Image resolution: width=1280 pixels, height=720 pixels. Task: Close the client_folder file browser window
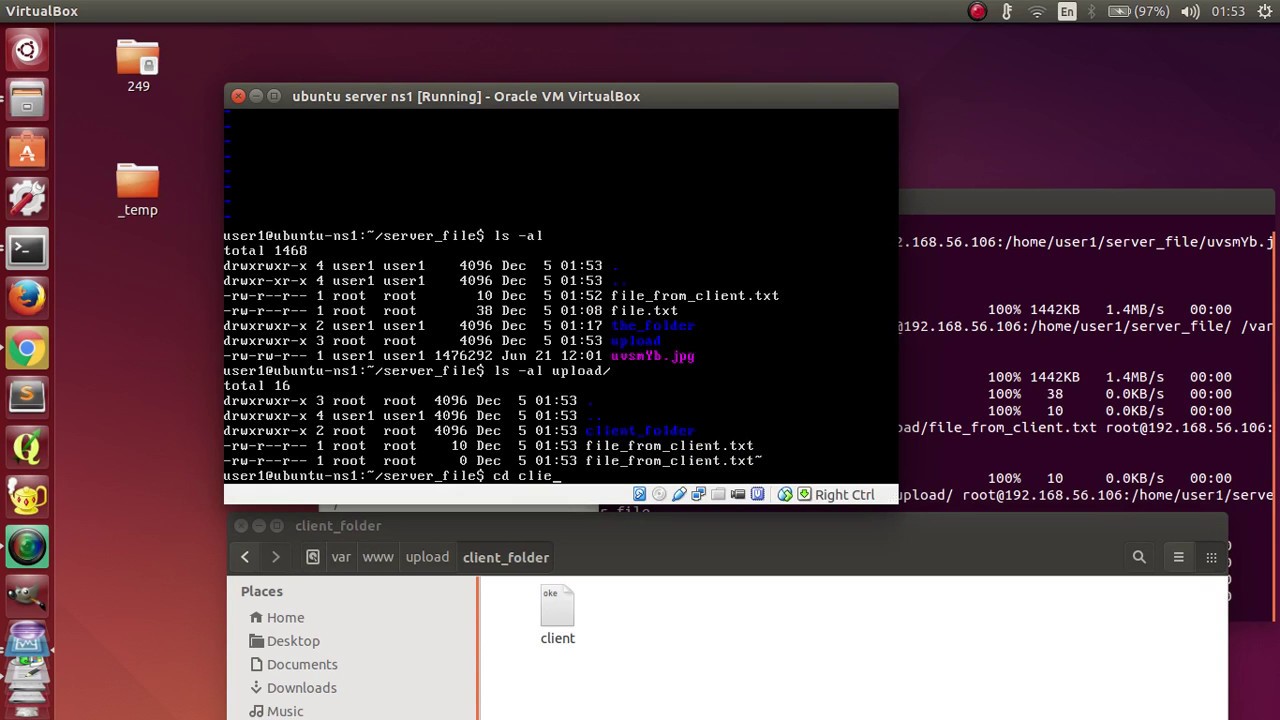241,525
